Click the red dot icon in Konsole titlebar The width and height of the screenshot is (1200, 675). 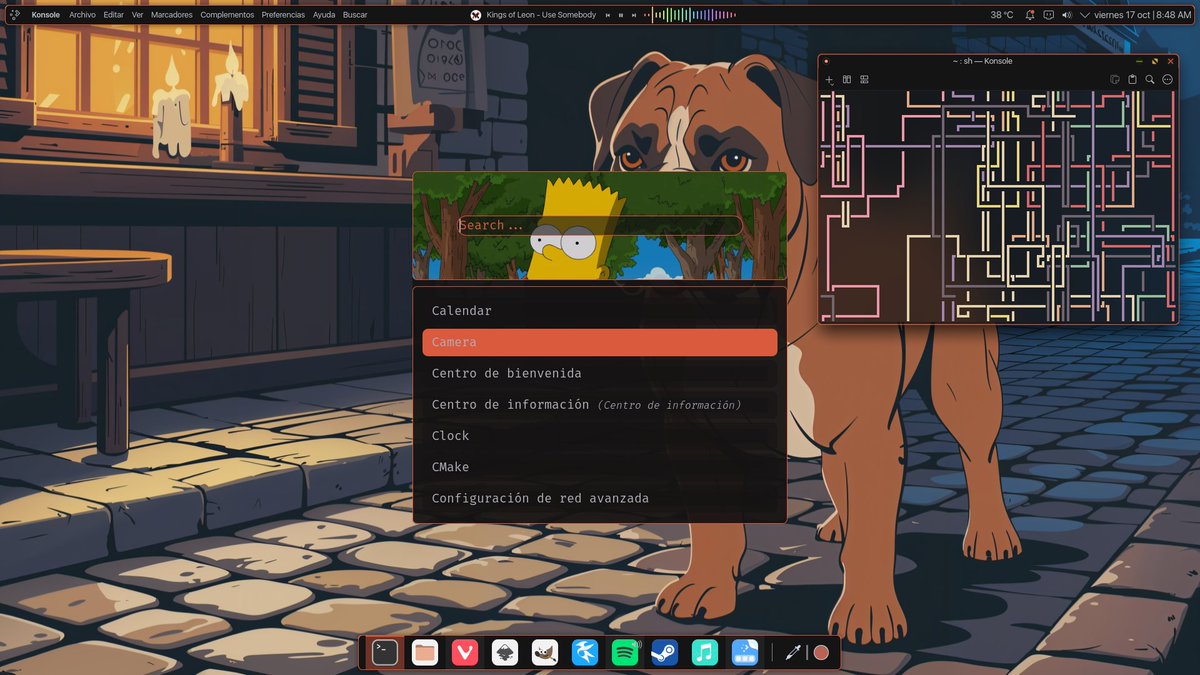826,61
